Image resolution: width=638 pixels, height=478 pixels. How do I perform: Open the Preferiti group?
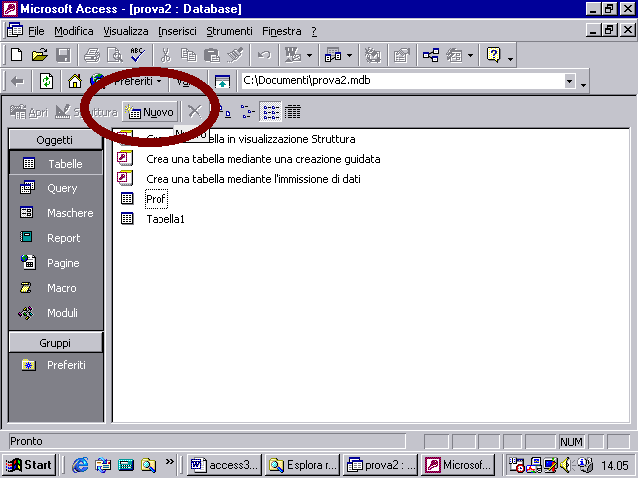[x=55, y=365]
